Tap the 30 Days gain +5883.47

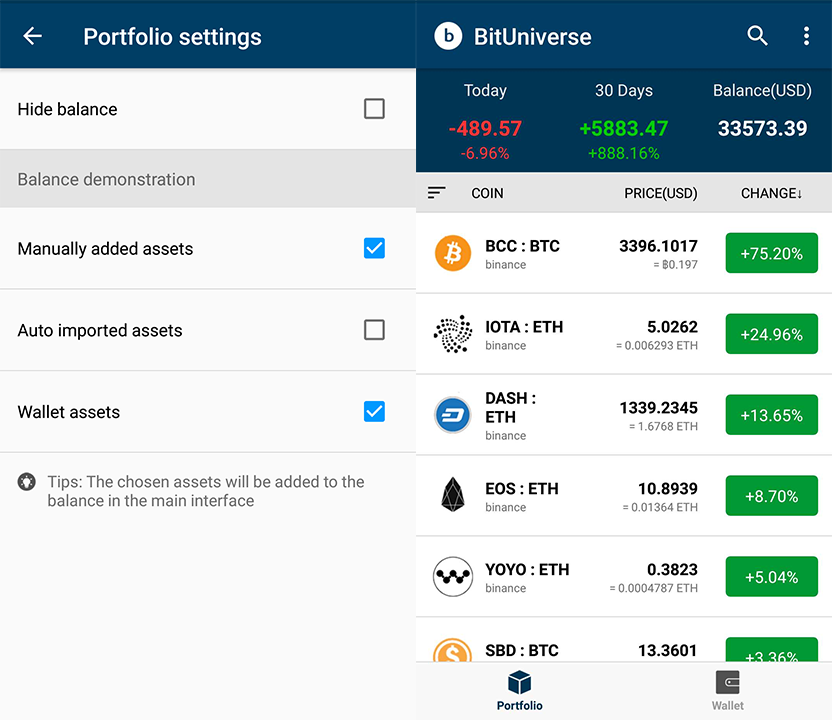[623, 128]
